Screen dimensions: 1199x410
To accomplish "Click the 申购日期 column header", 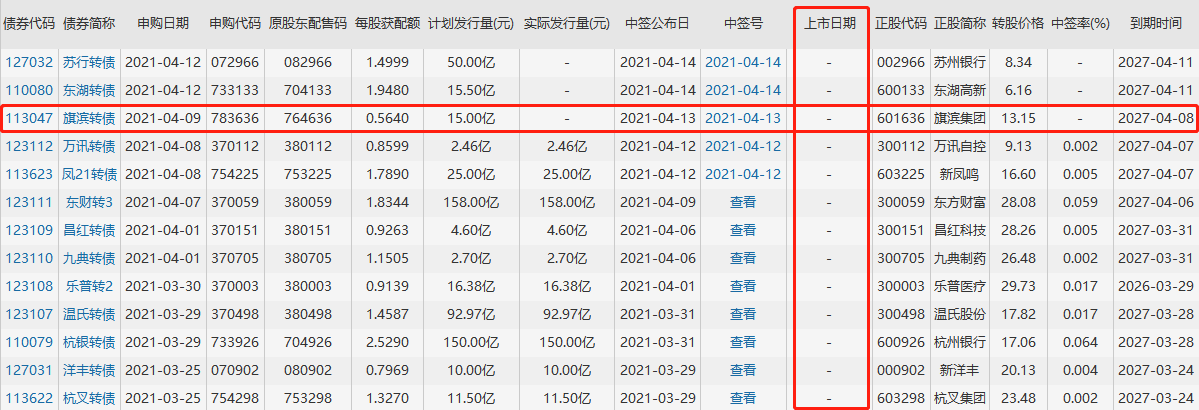I will [x=163, y=24].
